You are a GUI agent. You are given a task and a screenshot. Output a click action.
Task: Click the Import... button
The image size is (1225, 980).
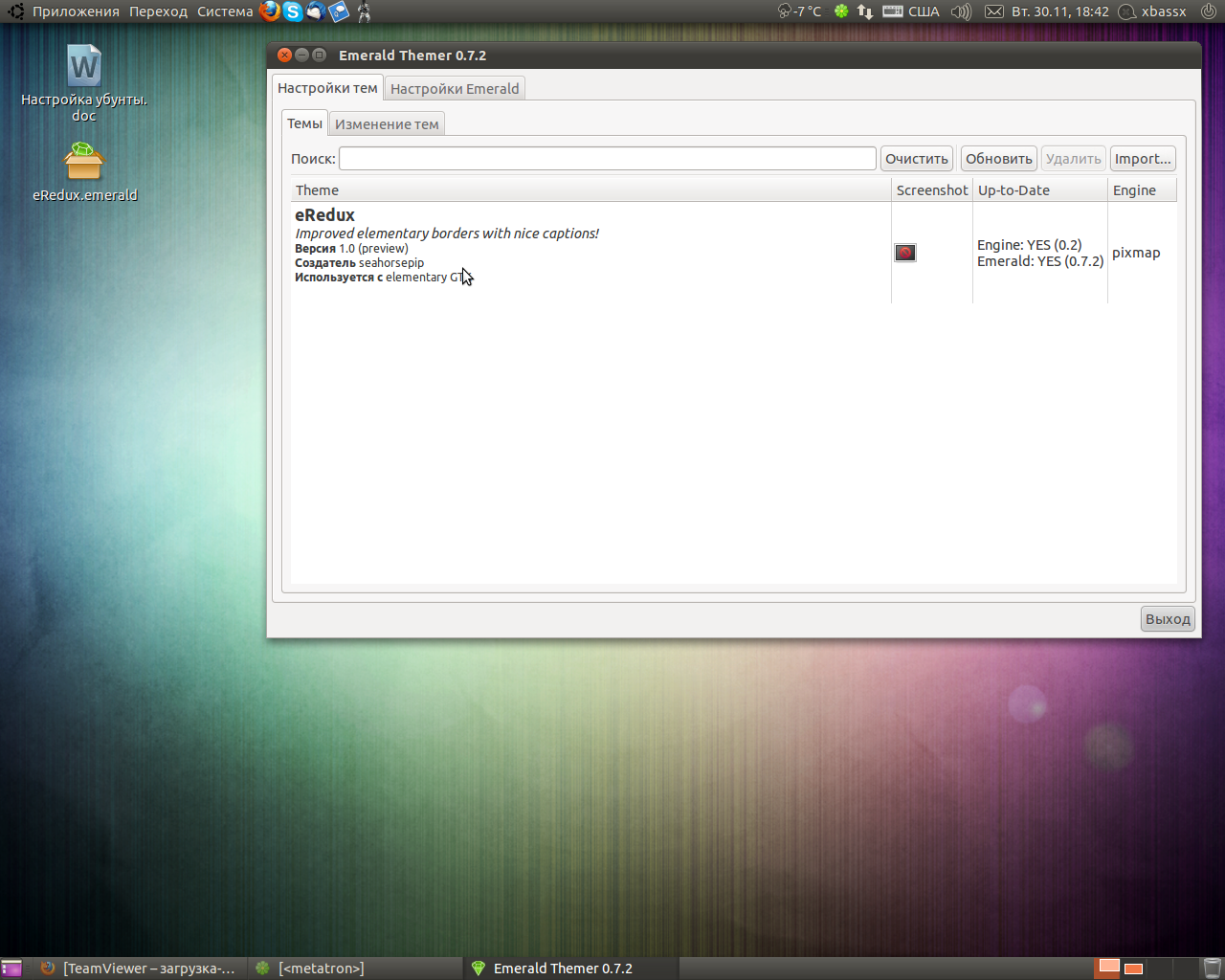[1143, 159]
